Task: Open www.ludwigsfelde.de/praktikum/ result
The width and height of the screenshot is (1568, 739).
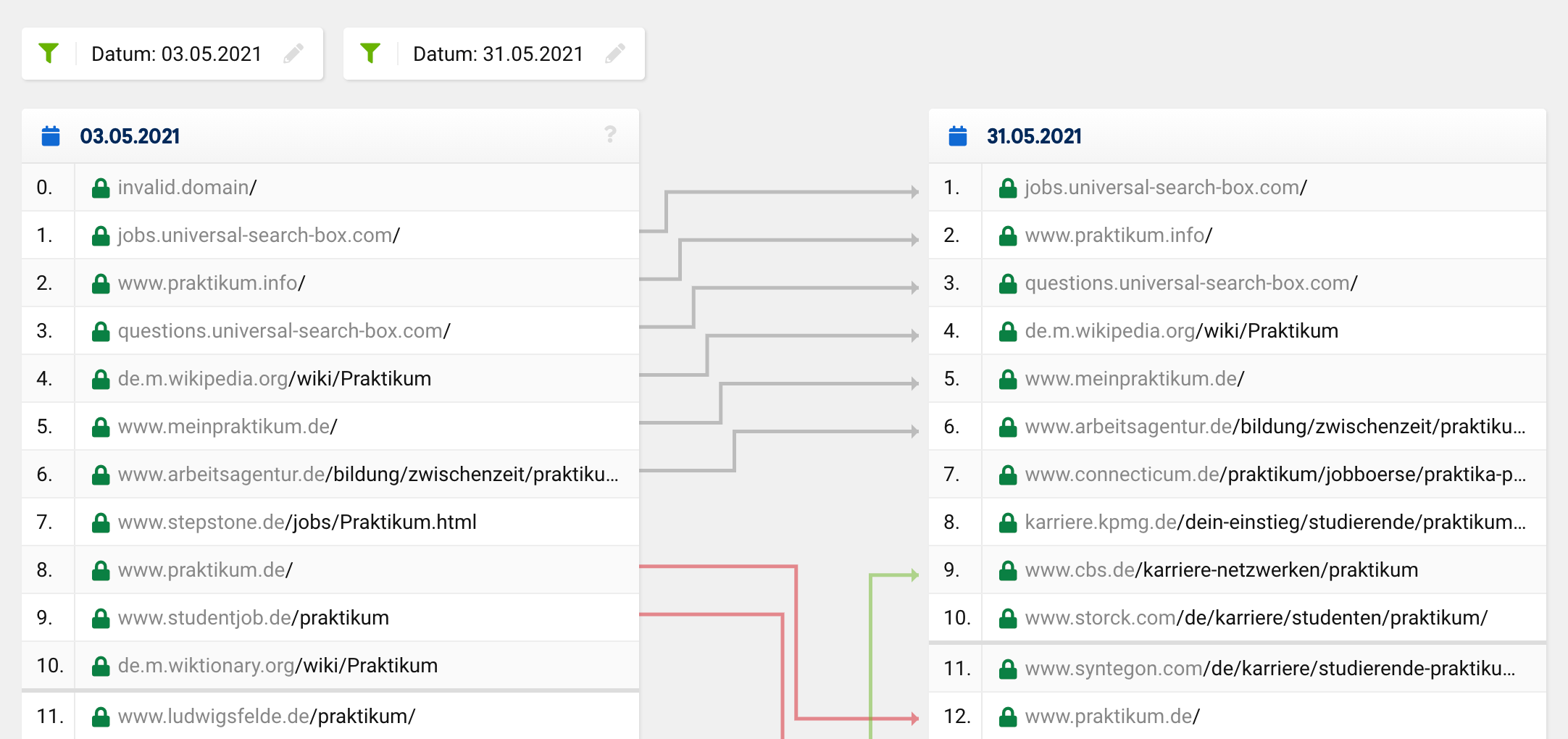Action: click(266, 717)
